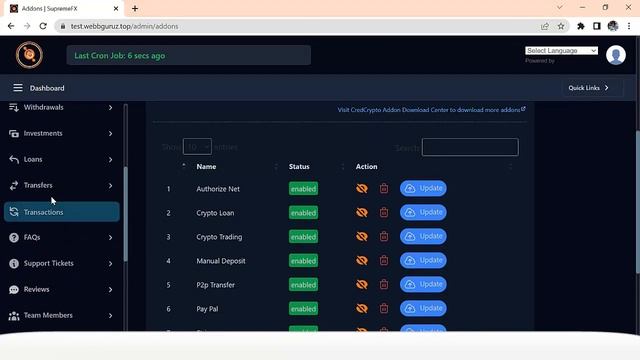The width and height of the screenshot is (640, 360).
Task: Delete the P2p Transfer addon
Action: point(384,284)
